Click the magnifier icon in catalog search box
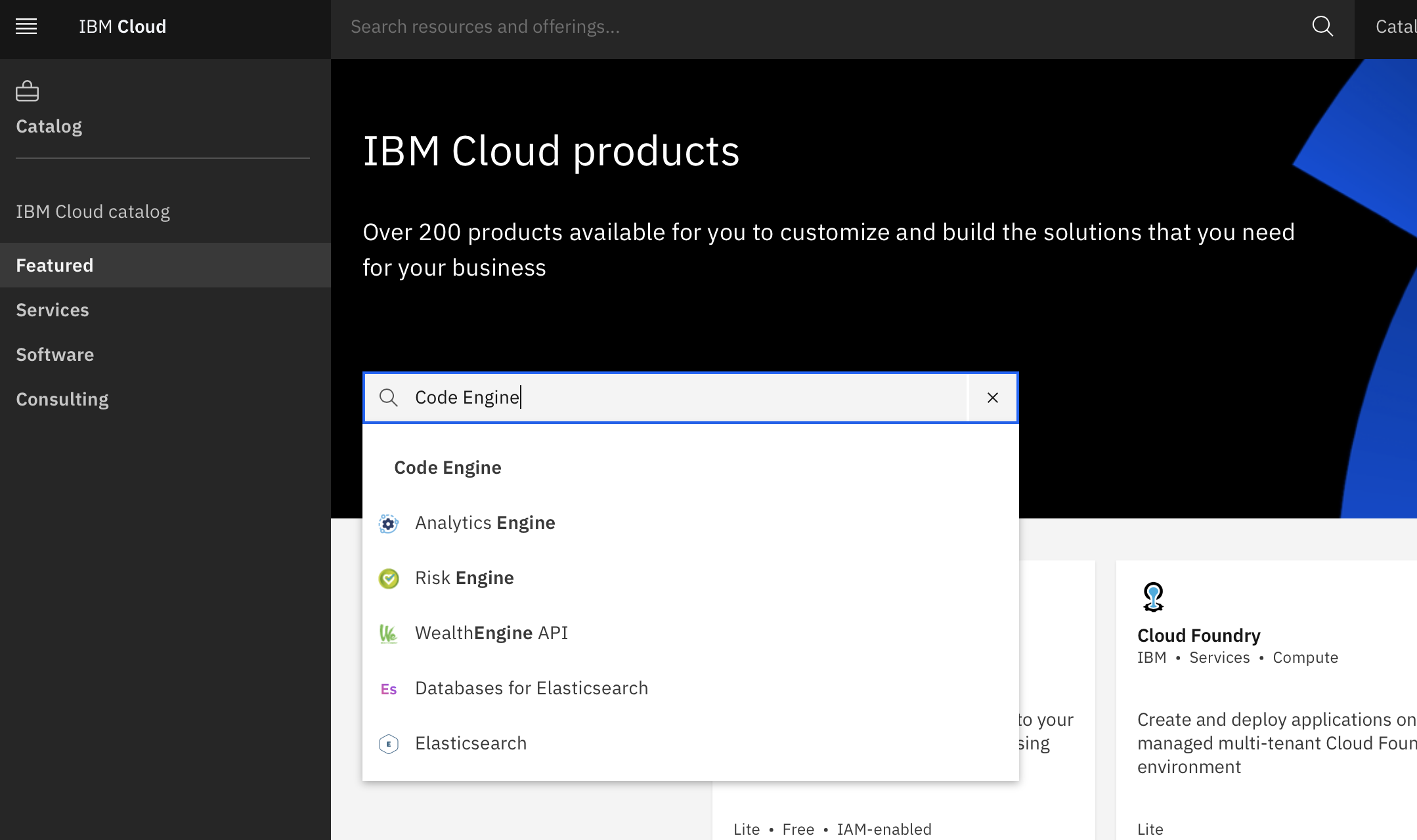 click(x=389, y=398)
